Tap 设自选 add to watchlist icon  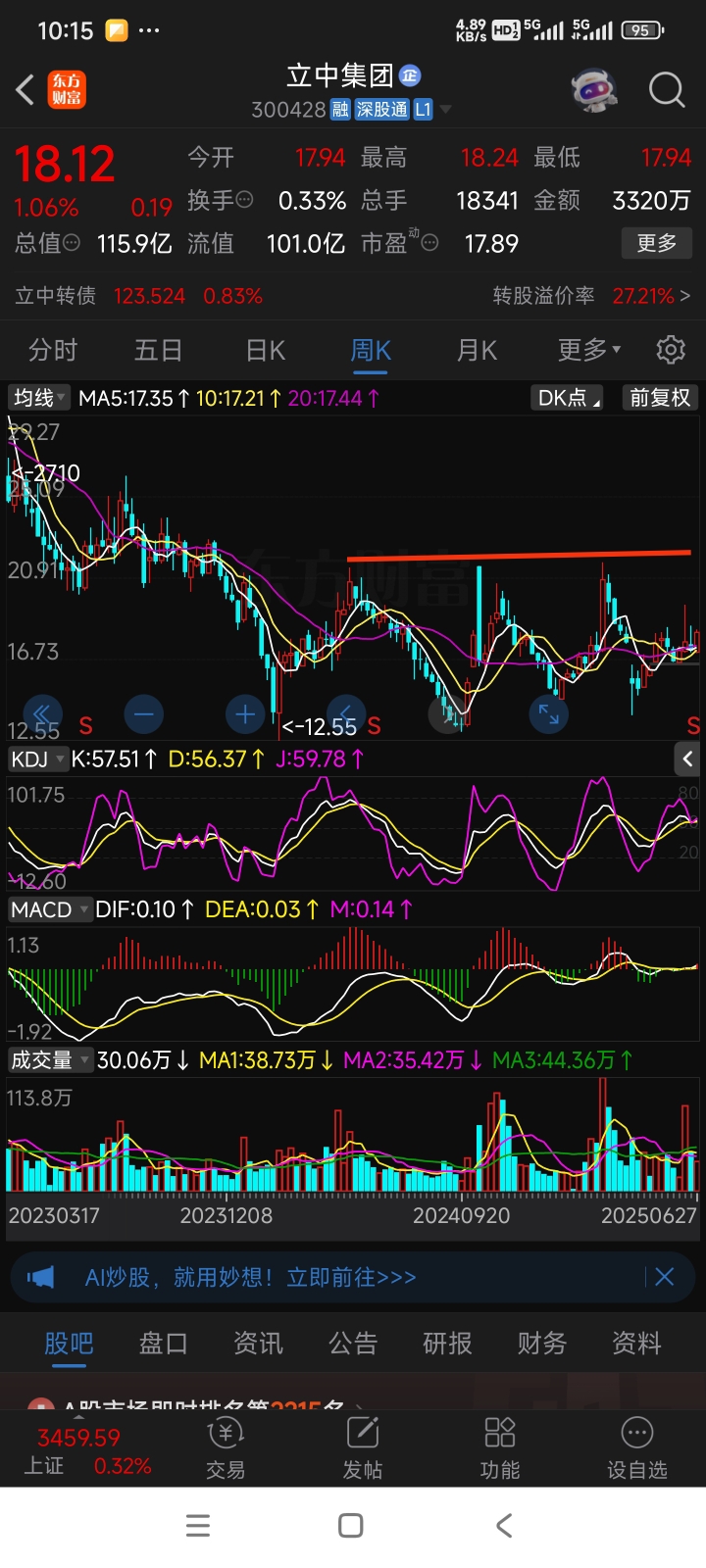coord(637,1446)
